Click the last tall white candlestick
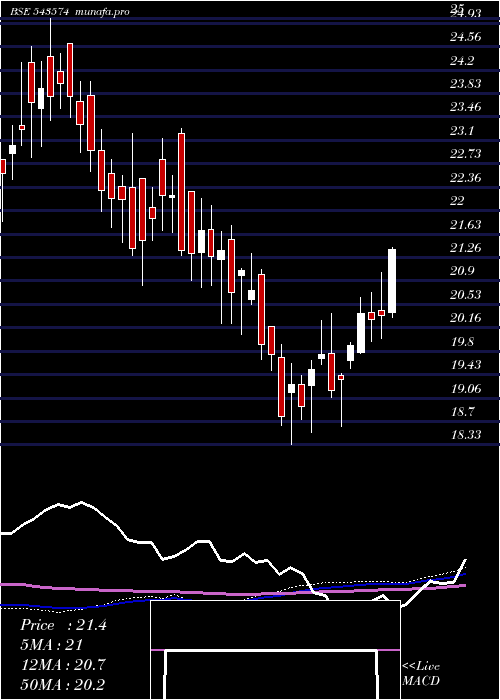 pos(392,281)
